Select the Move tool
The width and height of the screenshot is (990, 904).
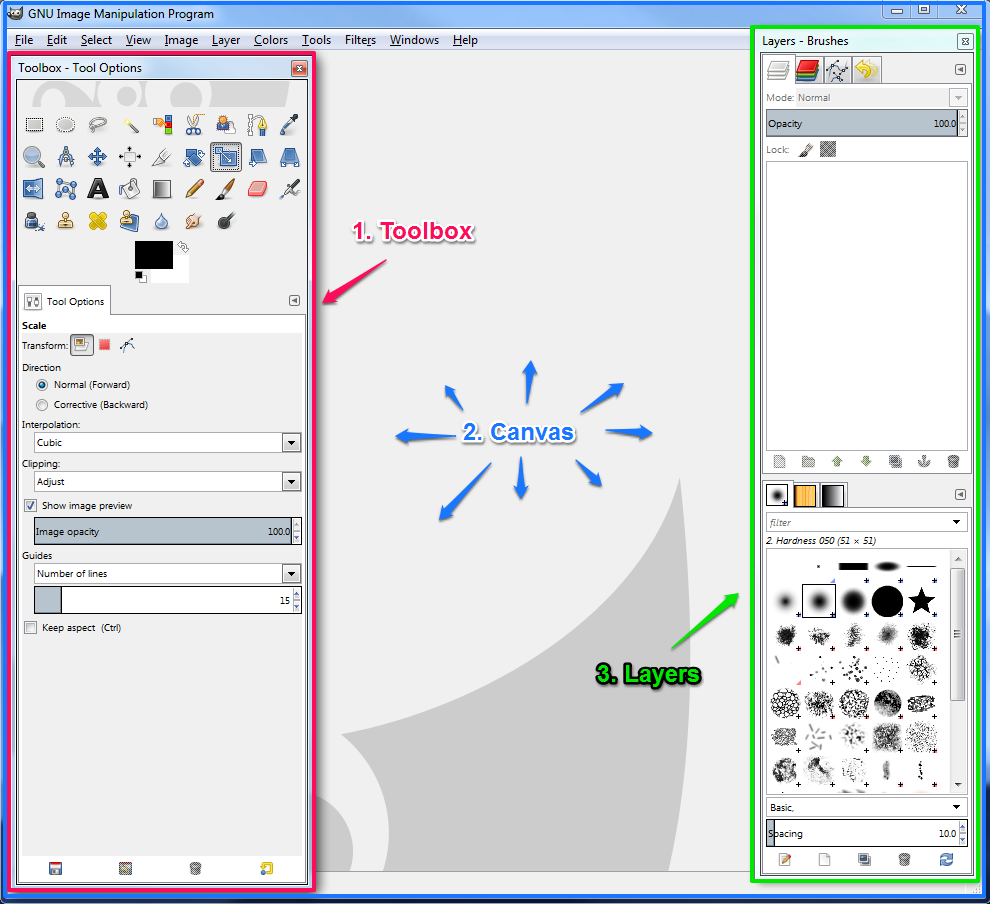coord(98,157)
